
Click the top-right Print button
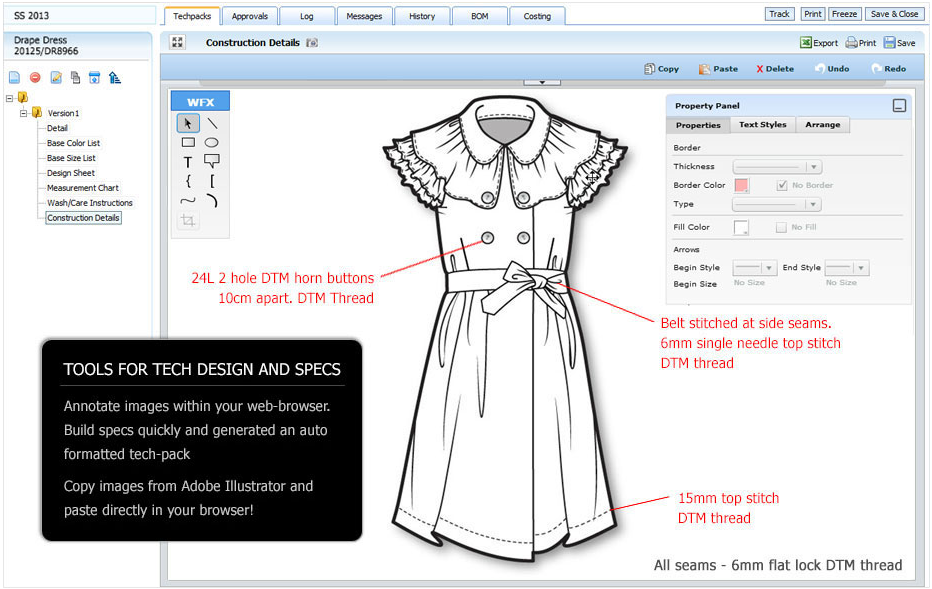pyautogui.click(x=813, y=14)
